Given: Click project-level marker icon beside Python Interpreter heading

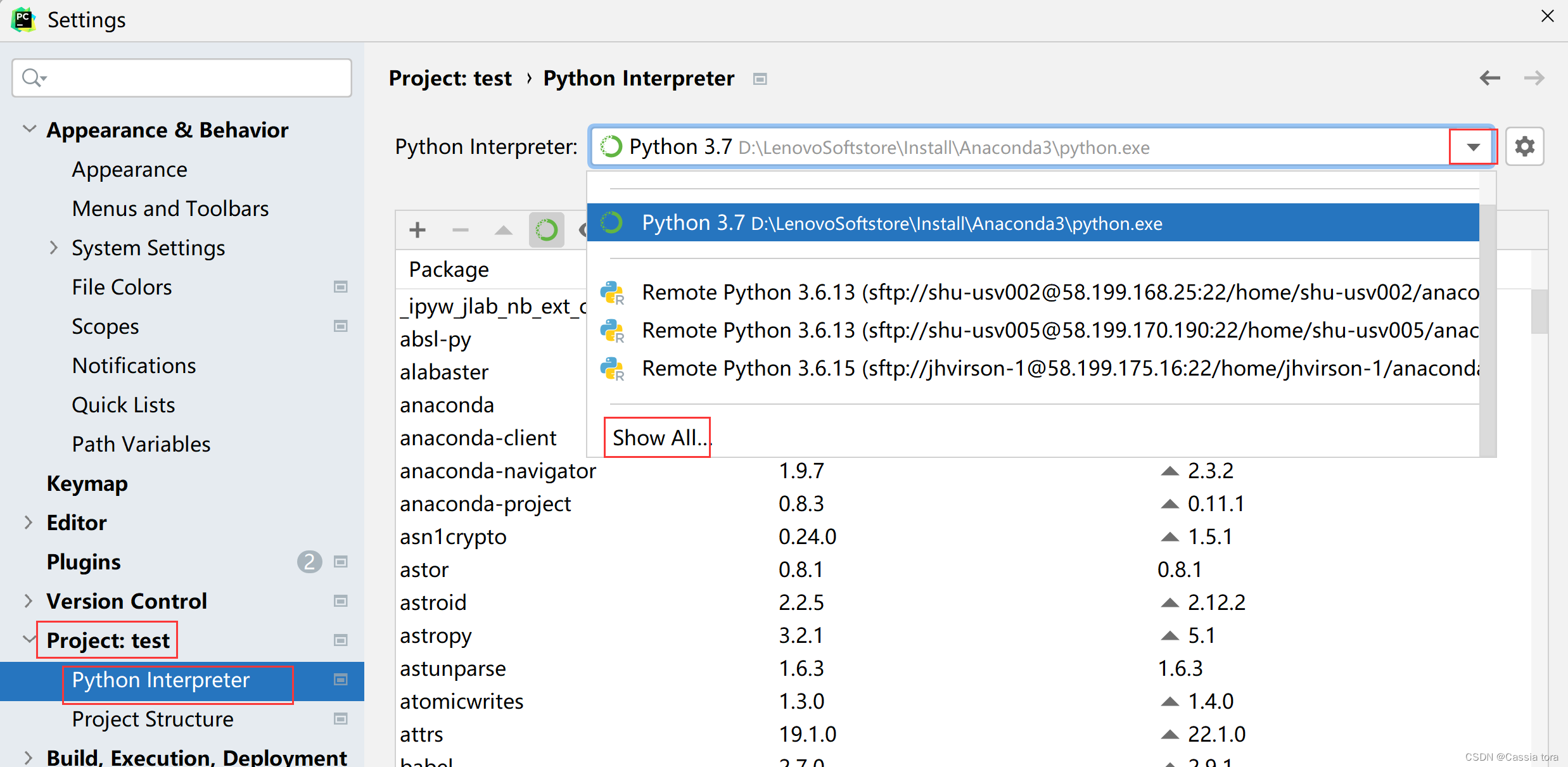Looking at the screenshot, I should 760,79.
